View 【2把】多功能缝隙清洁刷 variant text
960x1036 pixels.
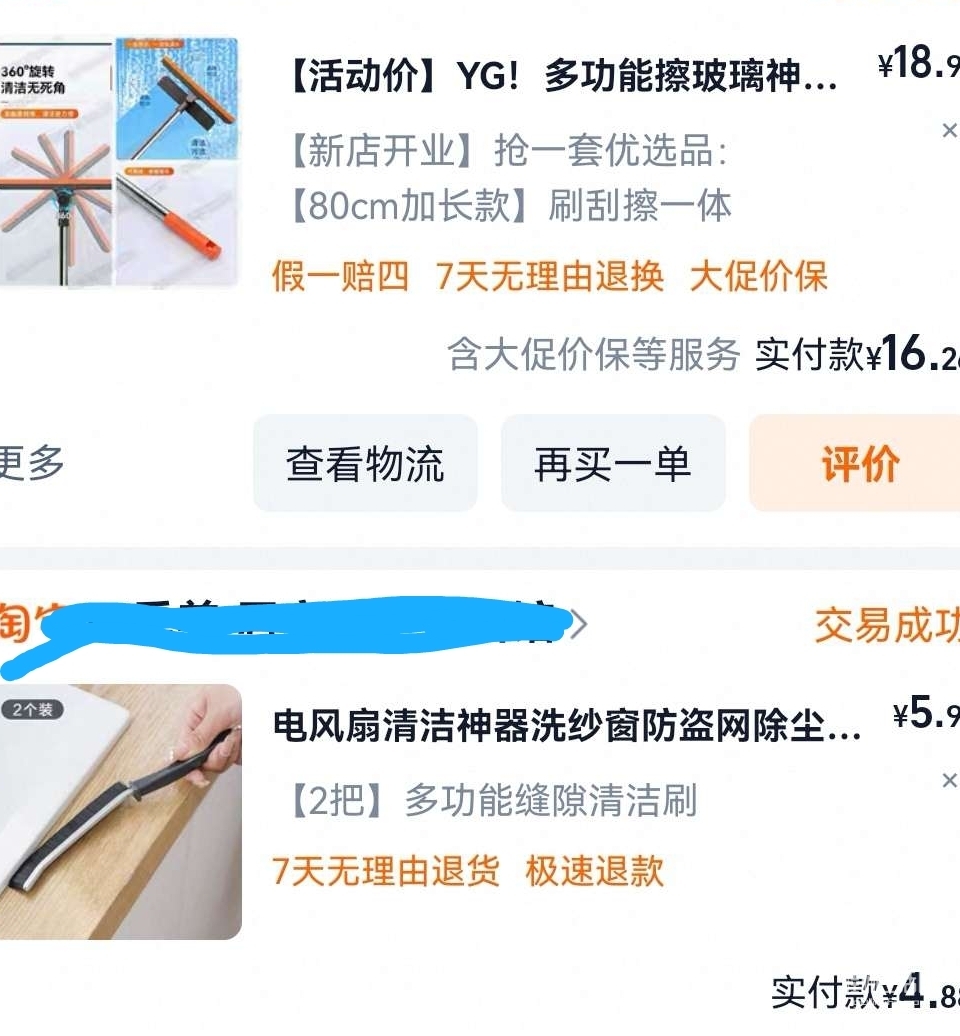(492, 800)
